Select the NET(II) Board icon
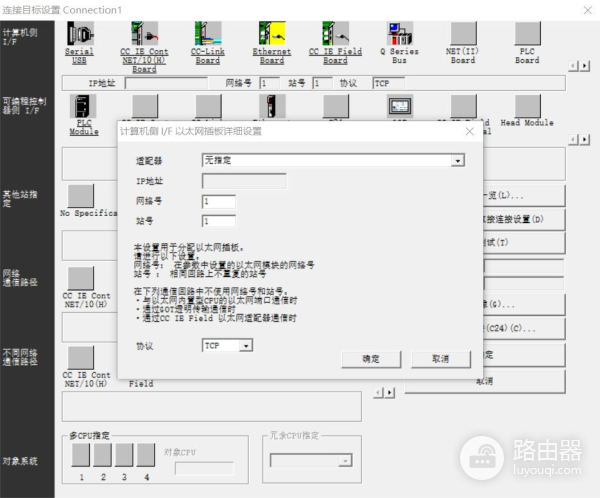Screen dimensions: 600x498 (463, 34)
